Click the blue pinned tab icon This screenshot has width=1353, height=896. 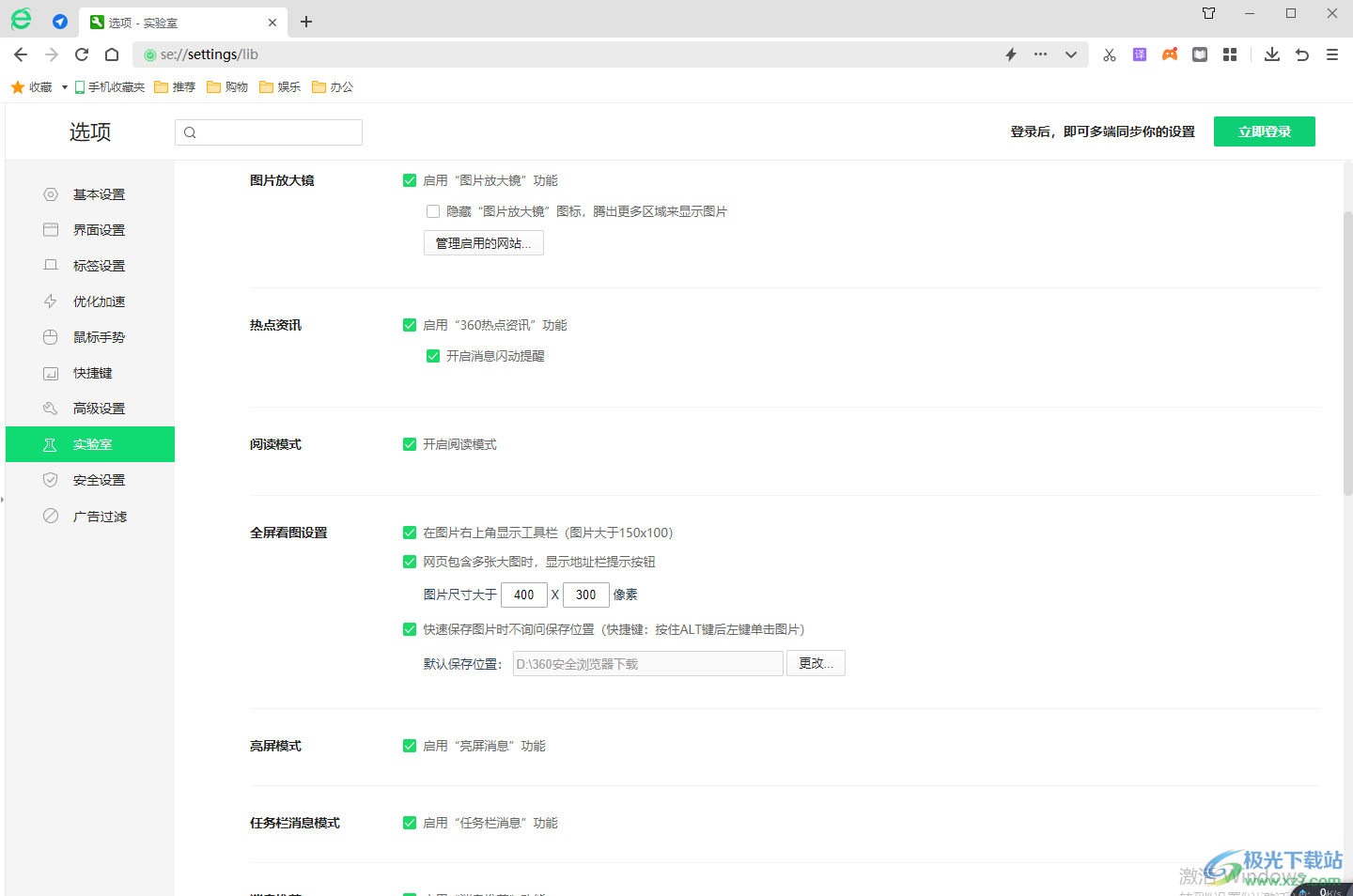point(60,22)
